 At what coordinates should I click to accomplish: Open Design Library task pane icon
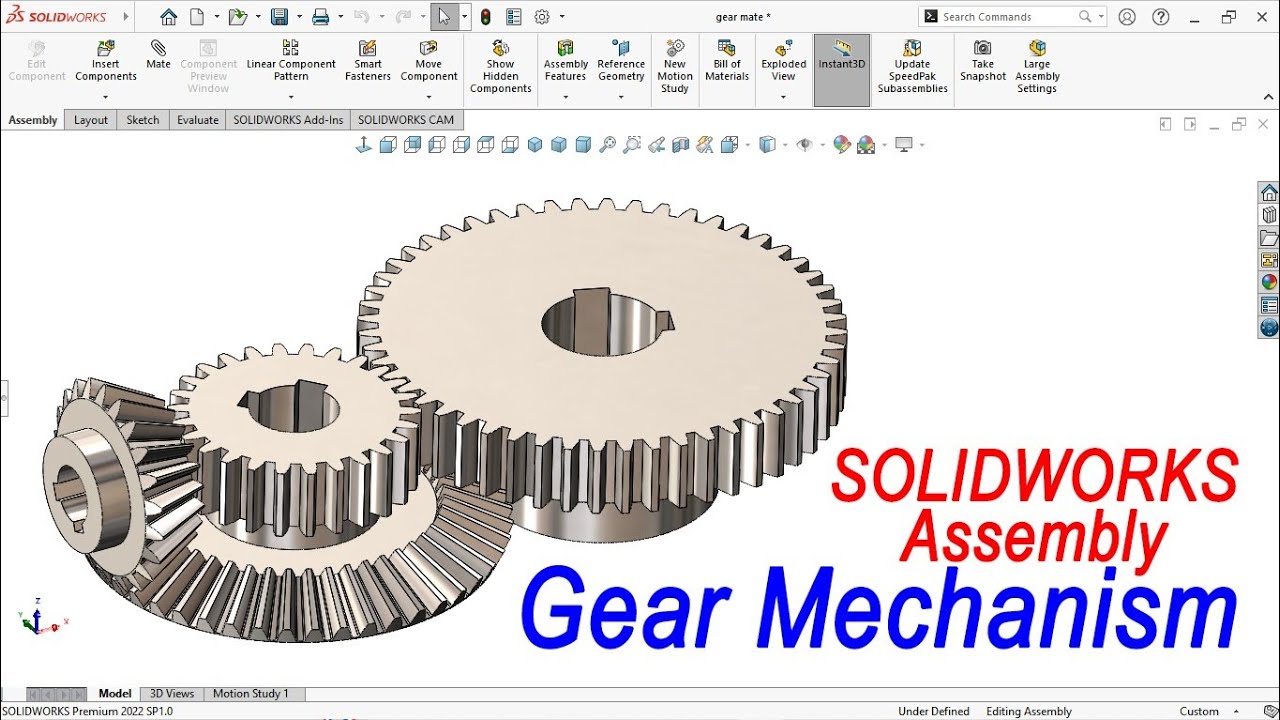coord(1269,215)
